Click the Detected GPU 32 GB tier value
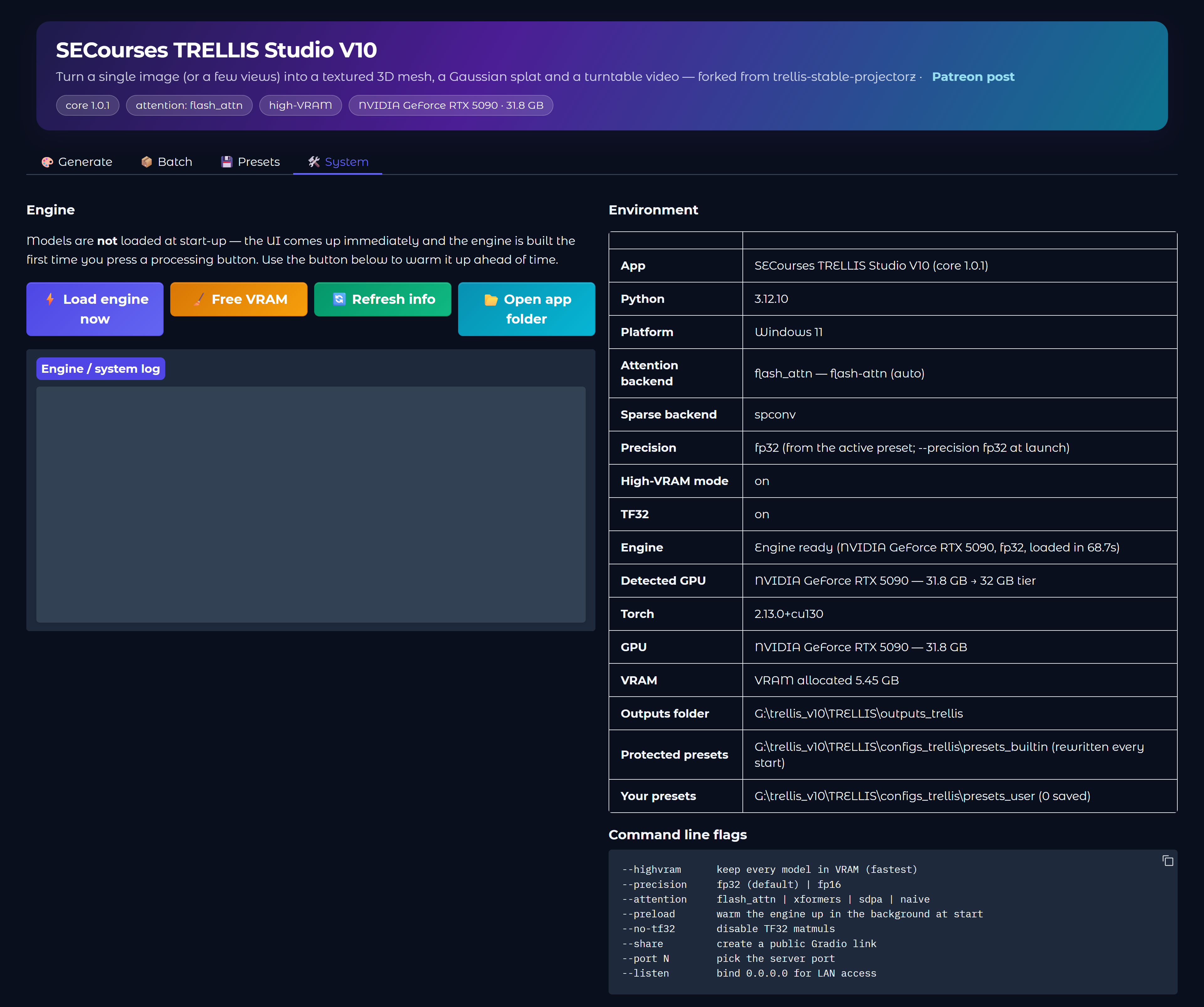Screen dimensions: 1204x1007 [x=895, y=581]
